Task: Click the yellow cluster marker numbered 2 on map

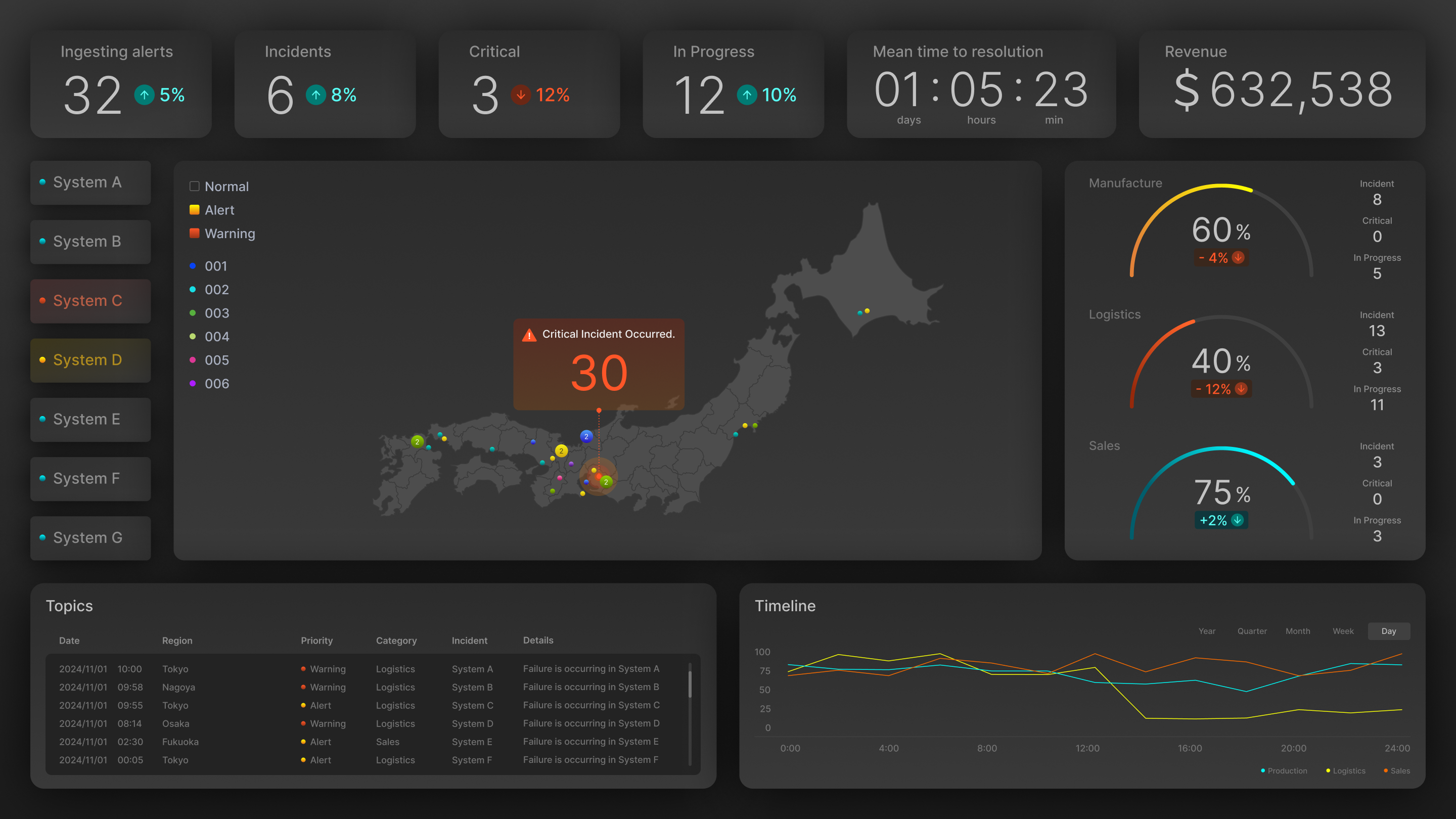Action: pyautogui.click(x=561, y=451)
